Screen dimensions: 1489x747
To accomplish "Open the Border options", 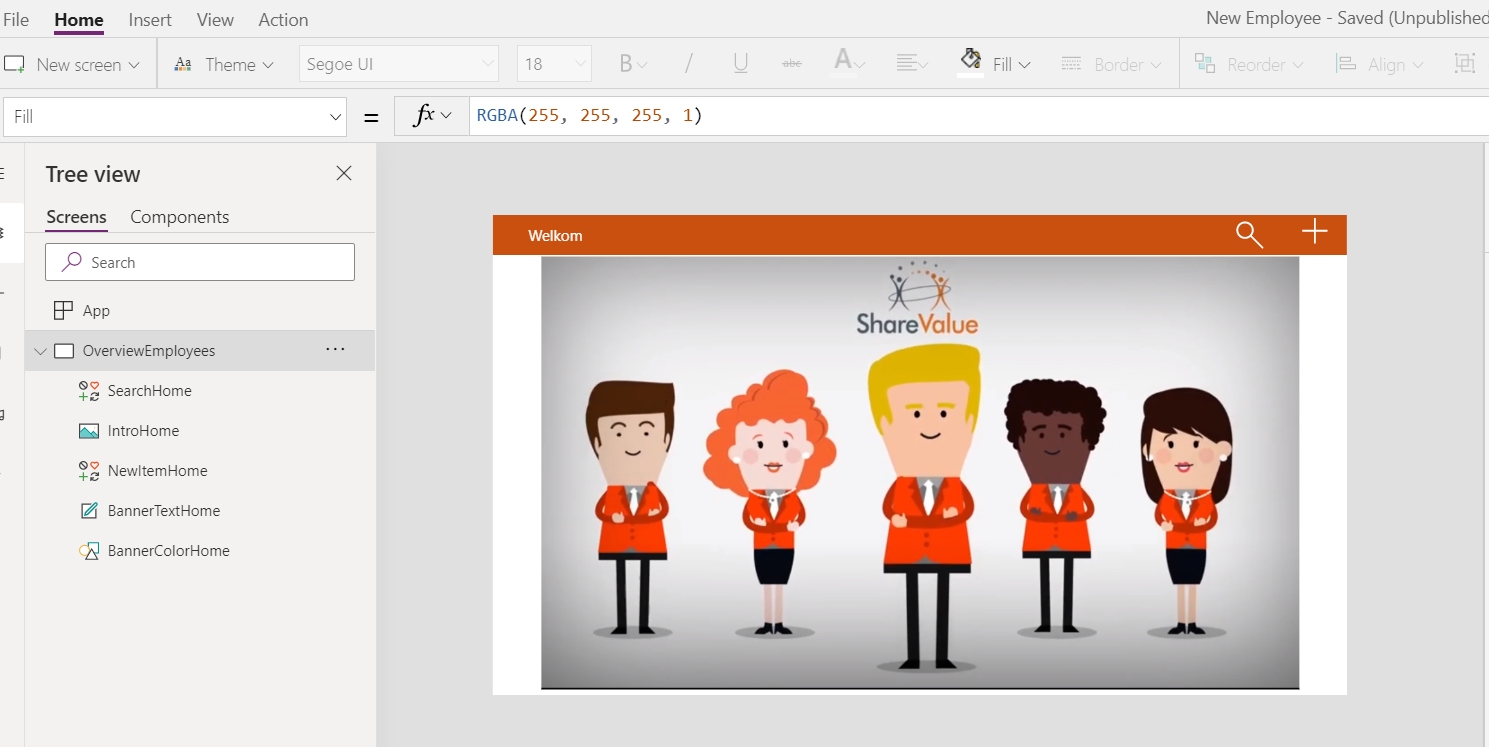I will click(x=1111, y=64).
